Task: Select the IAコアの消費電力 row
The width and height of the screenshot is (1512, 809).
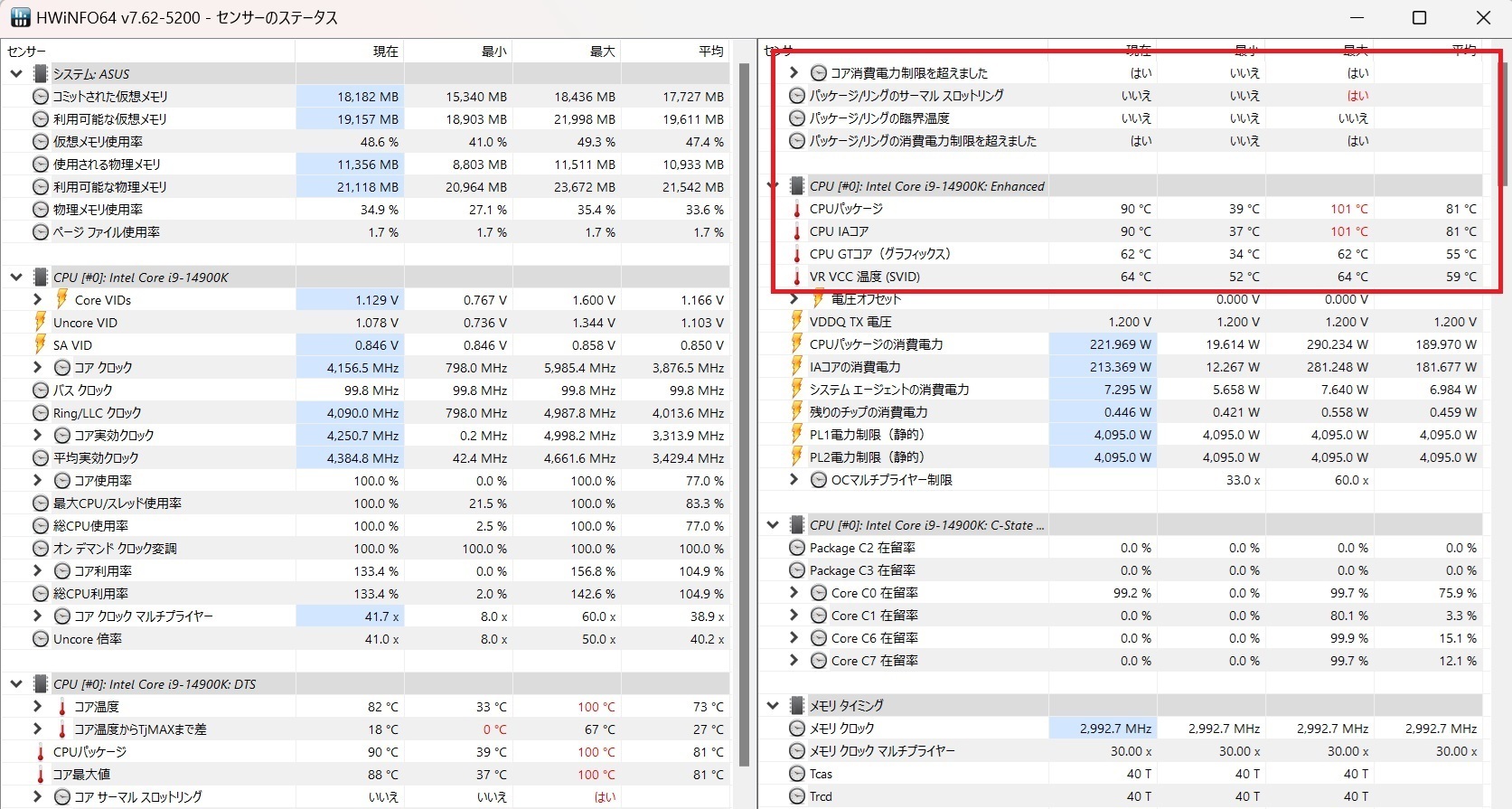Action: click(x=1122, y=366)
